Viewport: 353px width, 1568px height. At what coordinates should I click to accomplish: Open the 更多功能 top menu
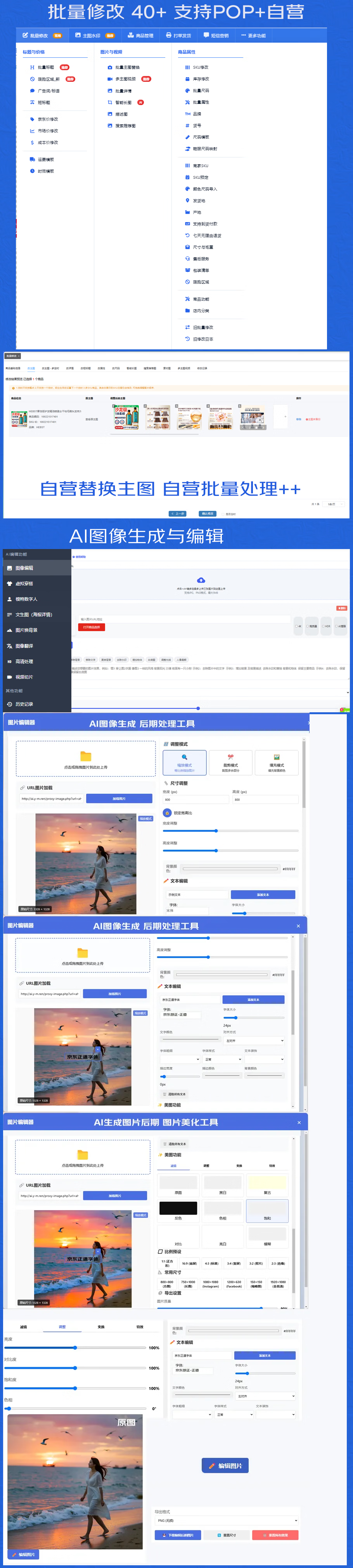[253, 36]
